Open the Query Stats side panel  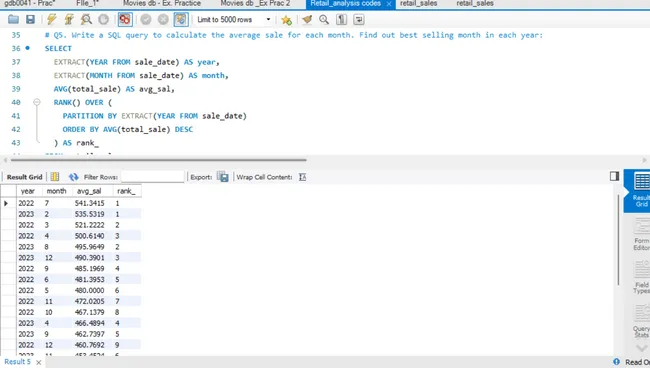pyautogui.click(x=641, y=321)
